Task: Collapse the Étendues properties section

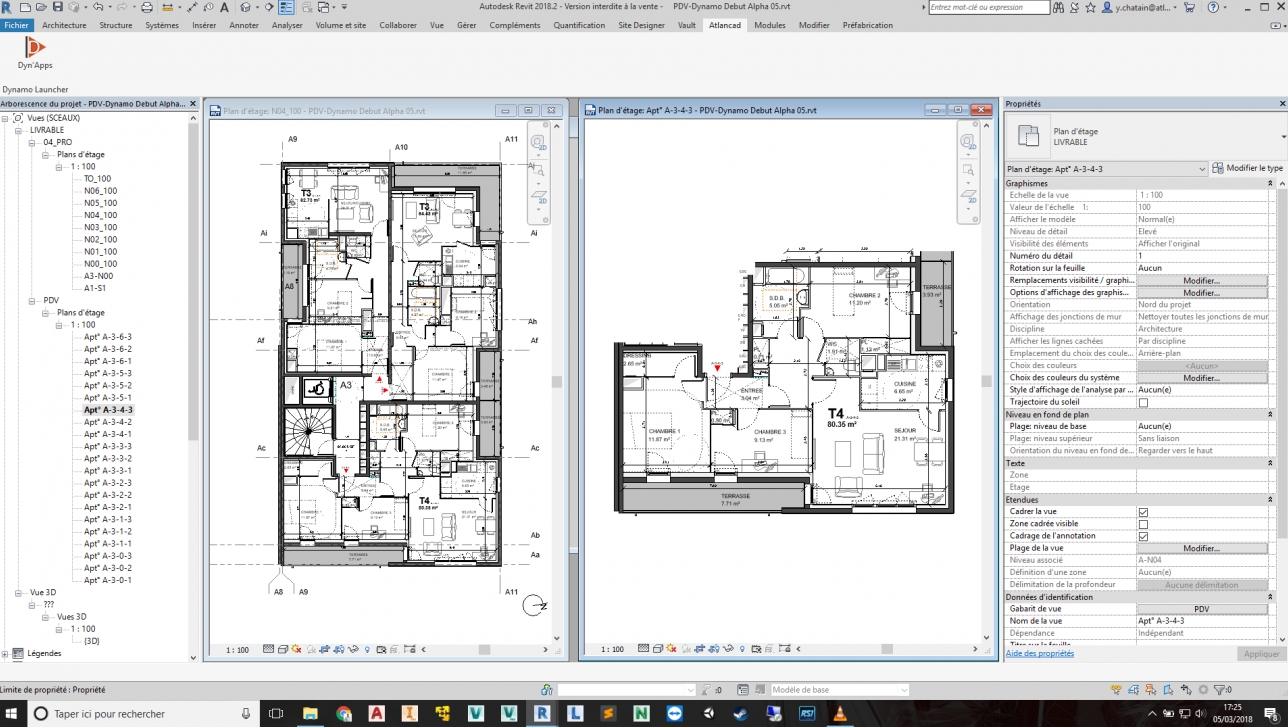Action: 1271,499
